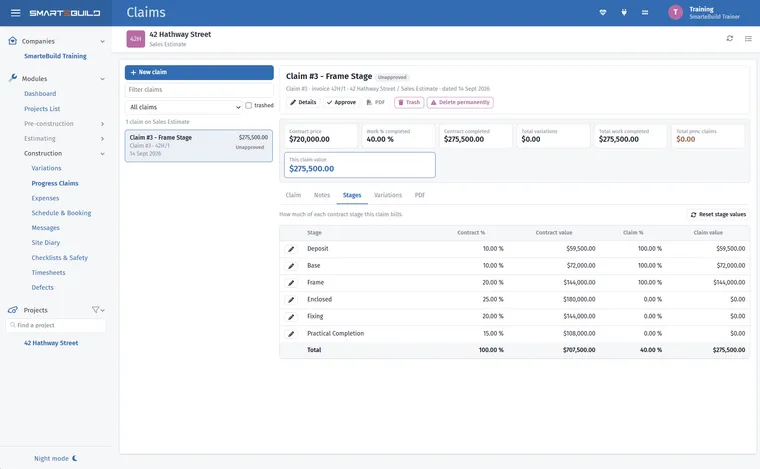Collapse the Companies section chevron
The width and height of the screenshot is (760, 469).
(x=102, y=42)
